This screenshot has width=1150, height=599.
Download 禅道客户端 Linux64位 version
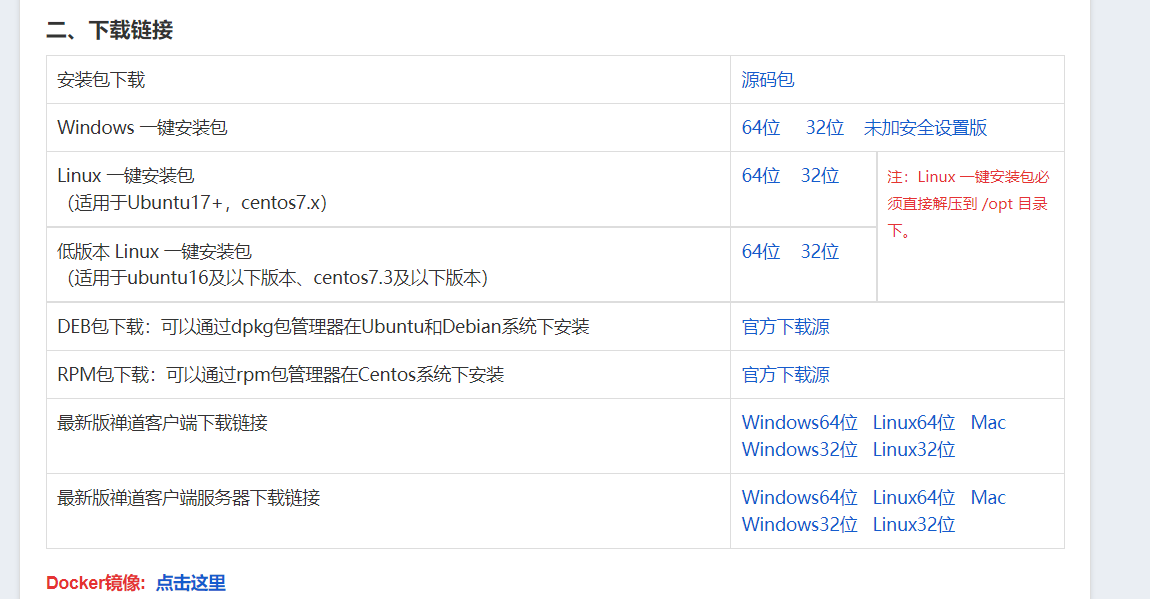(914, 423)
